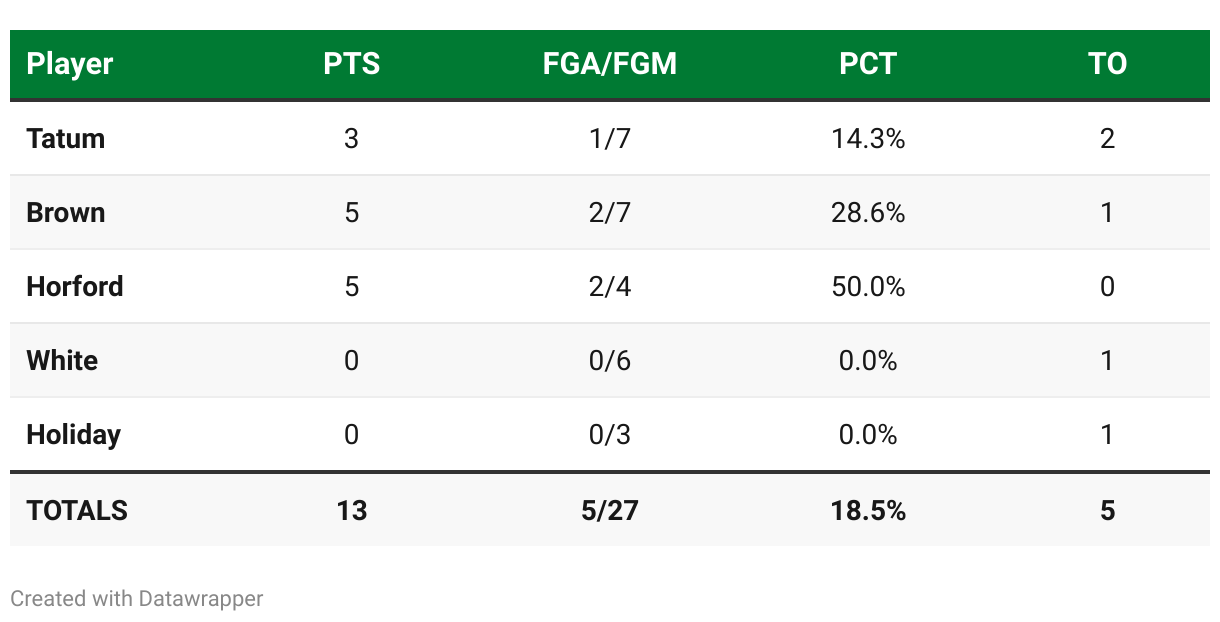Select Tatum's 1/7 field goal cell

(x=609, y=138)
